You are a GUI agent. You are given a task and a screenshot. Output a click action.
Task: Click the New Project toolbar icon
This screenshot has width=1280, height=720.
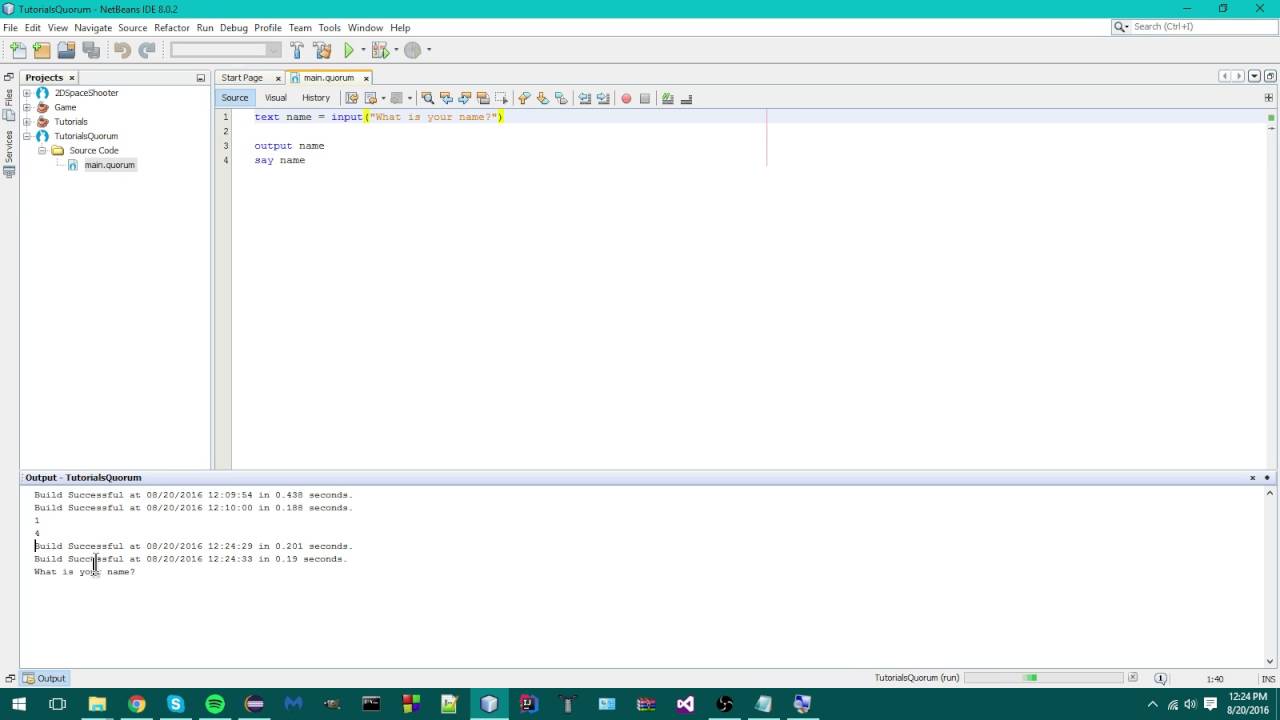click(x=42, y=50)
